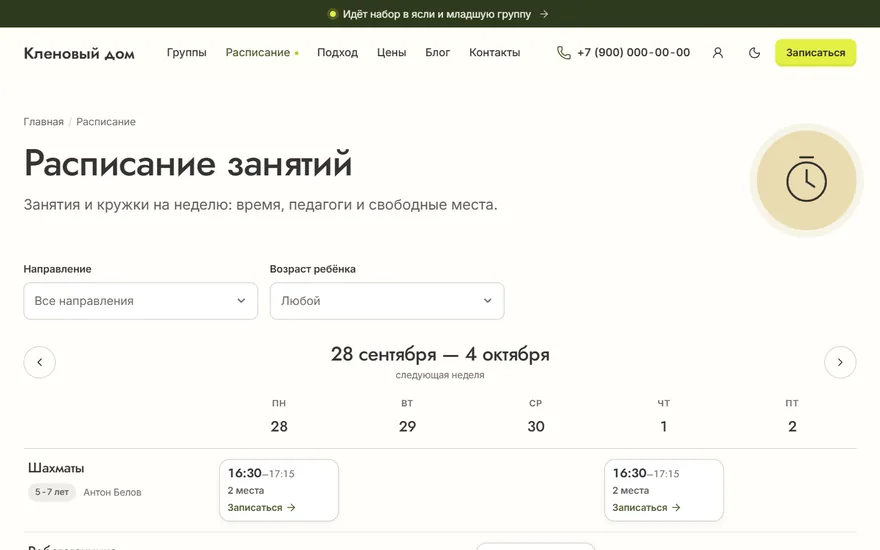The height and width of the screenshot is (550, 880).
Task: Click Расписание breadcrumb
Action: [106, 122]
